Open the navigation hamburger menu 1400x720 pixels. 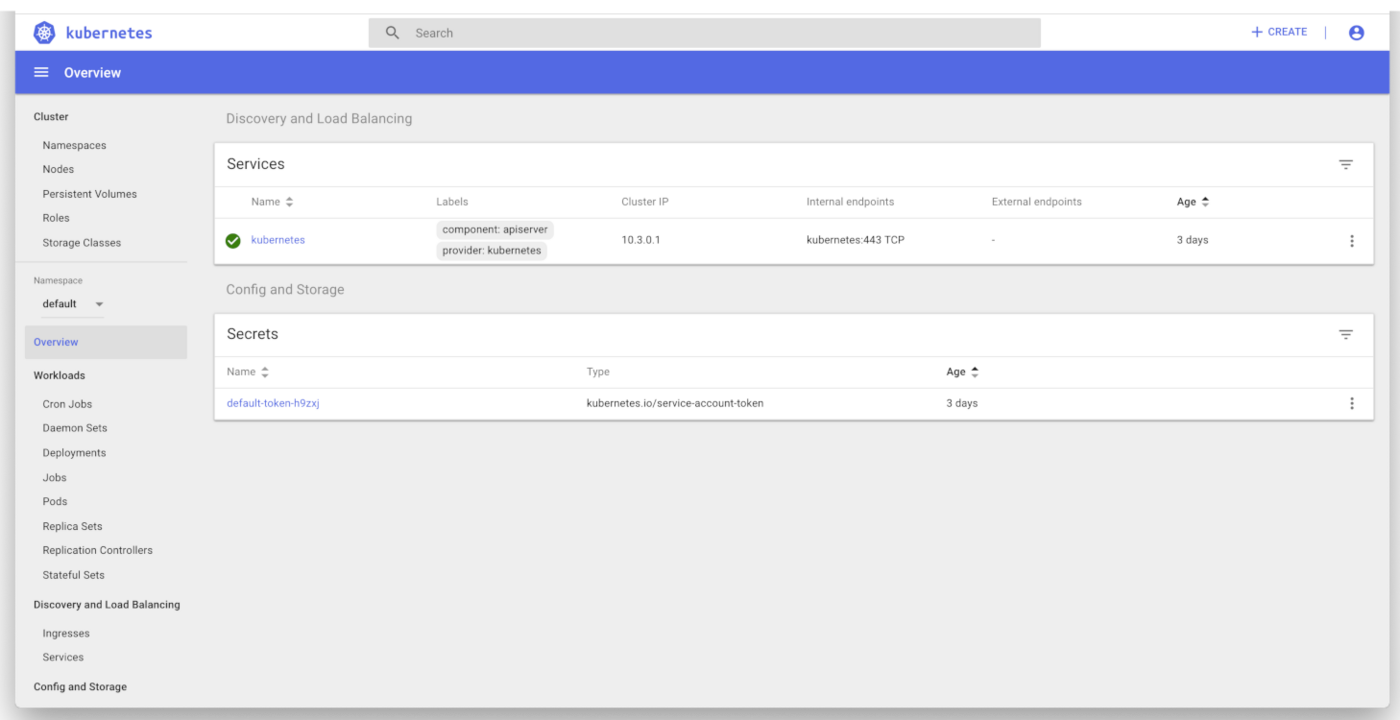pos(40,71)
